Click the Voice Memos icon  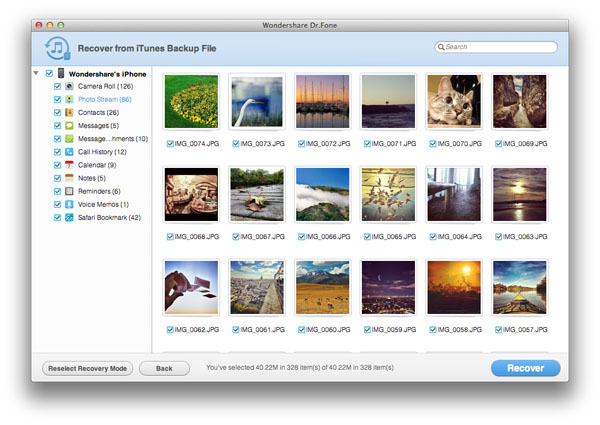69,204
